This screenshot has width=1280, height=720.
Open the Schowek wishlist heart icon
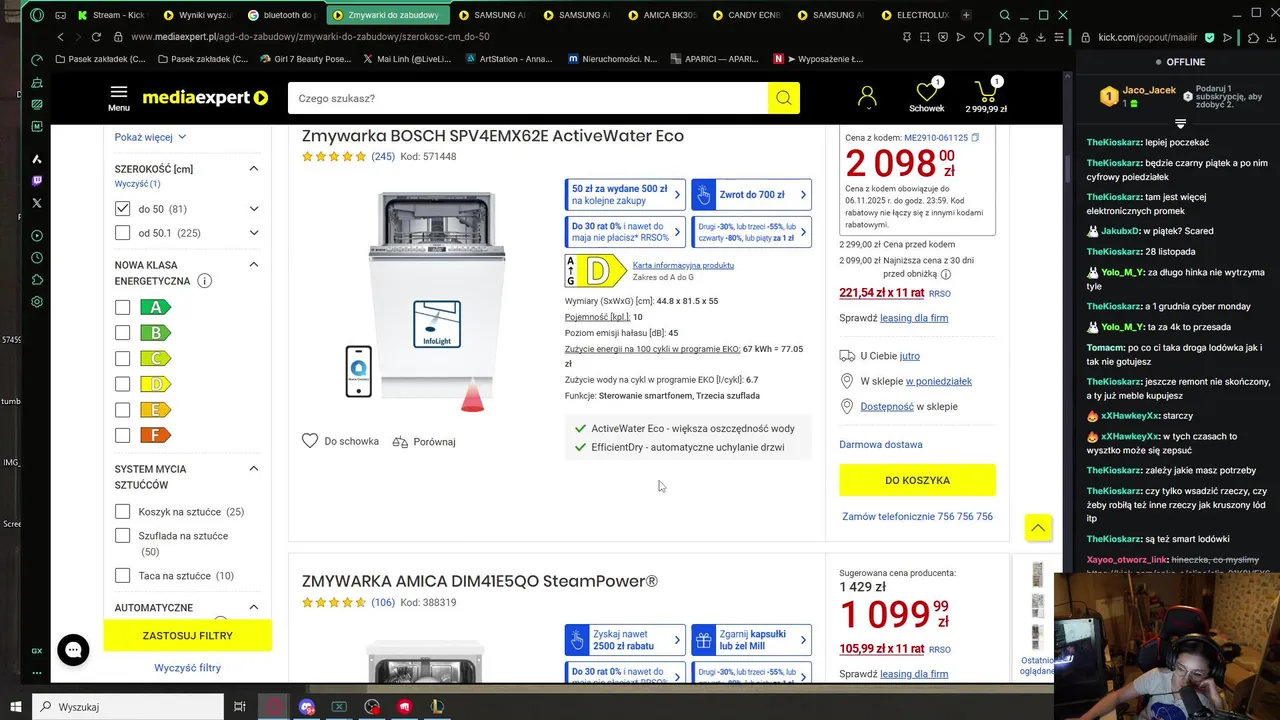tap(927, 92)
